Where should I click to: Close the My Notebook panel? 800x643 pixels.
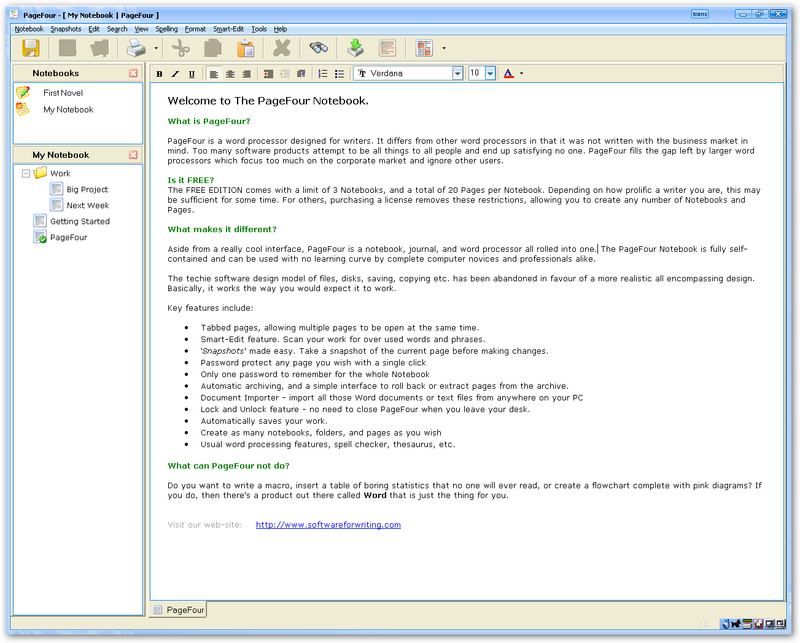click(133, 155)
